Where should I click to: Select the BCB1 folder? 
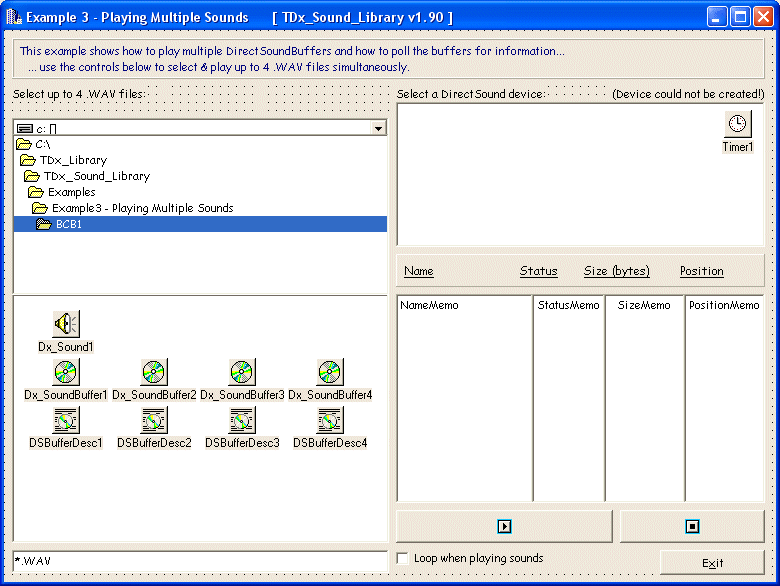[200, 224]
